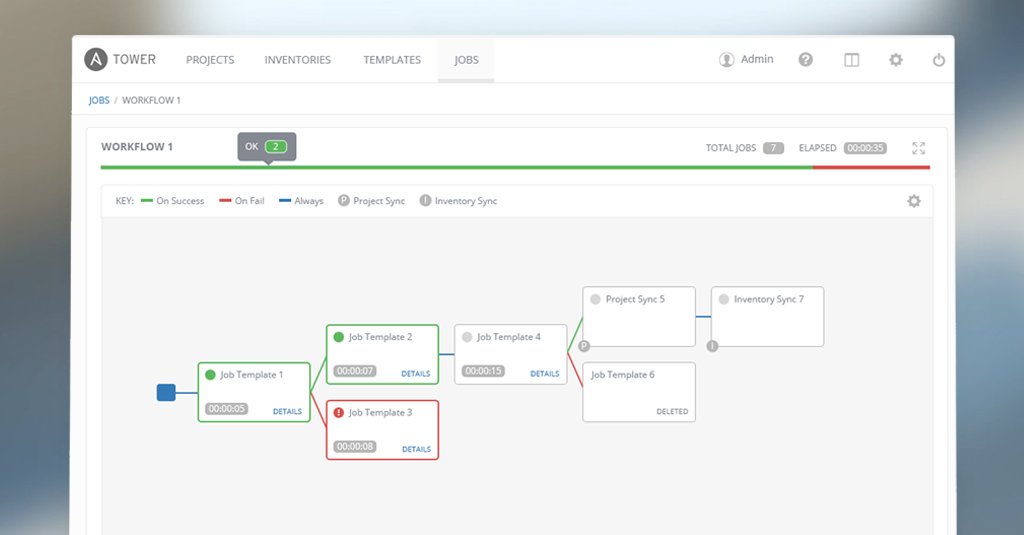The height and width of the screenshot is (535, 1024).
Task: Click the red failed progress bar segment
Action: [871, 168]
